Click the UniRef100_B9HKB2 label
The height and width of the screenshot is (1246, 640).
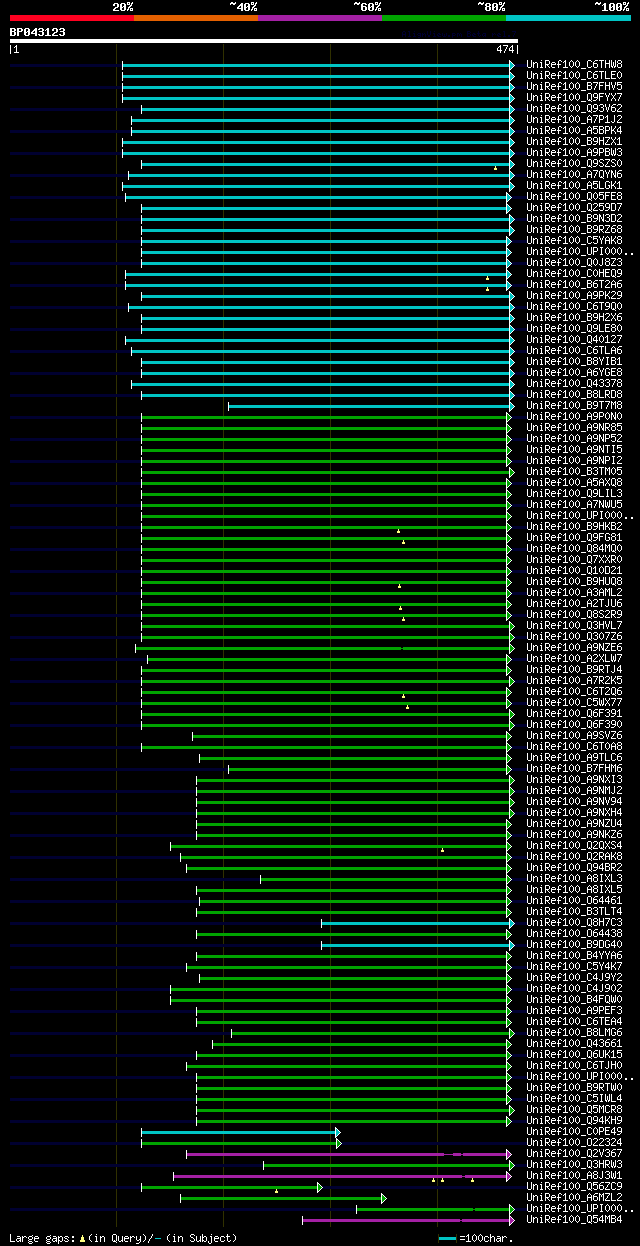(574, 526)
